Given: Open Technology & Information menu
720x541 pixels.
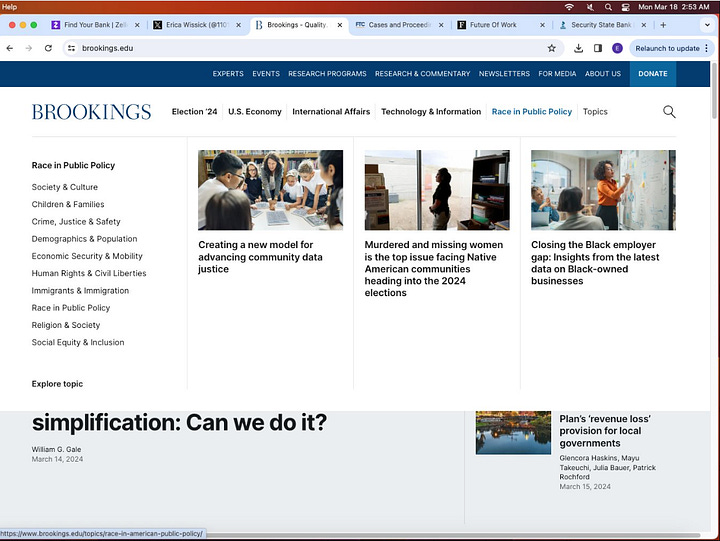Looking at the screenshot, I should point(431,112).
